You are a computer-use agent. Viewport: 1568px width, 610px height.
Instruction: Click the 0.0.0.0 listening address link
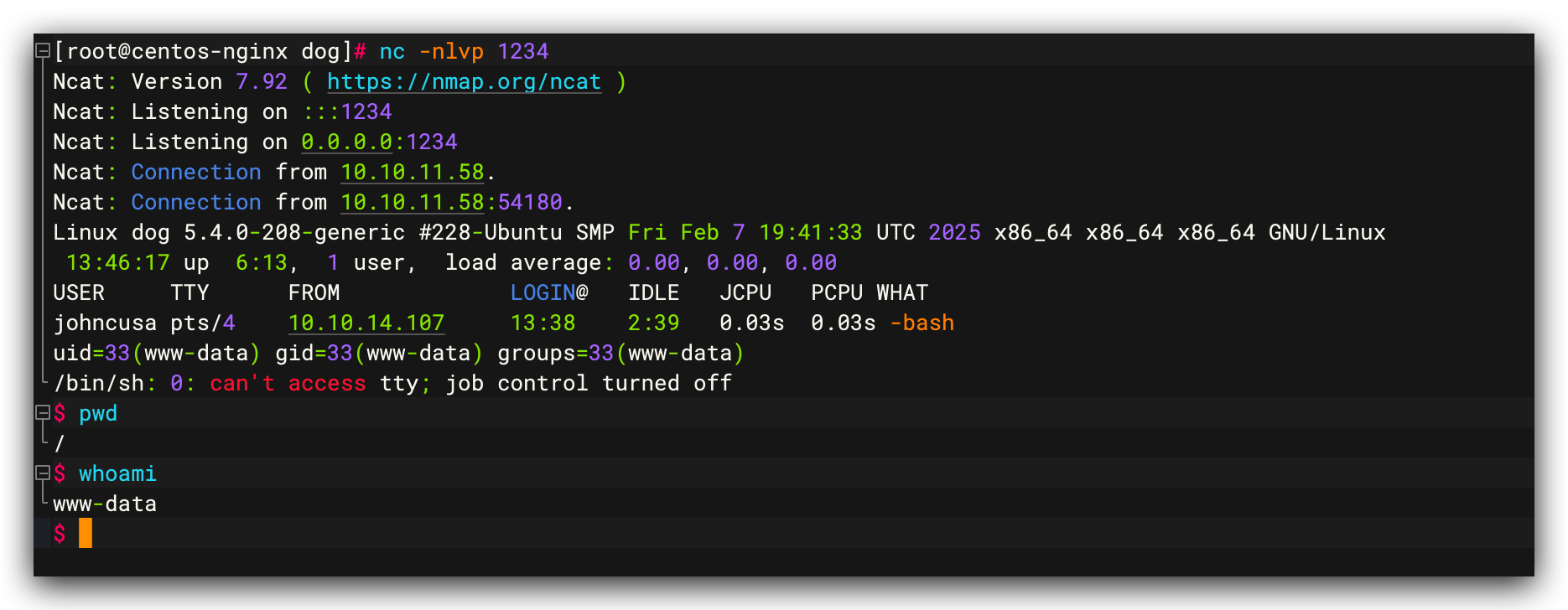pyautogui.click(x=346, y=142)
